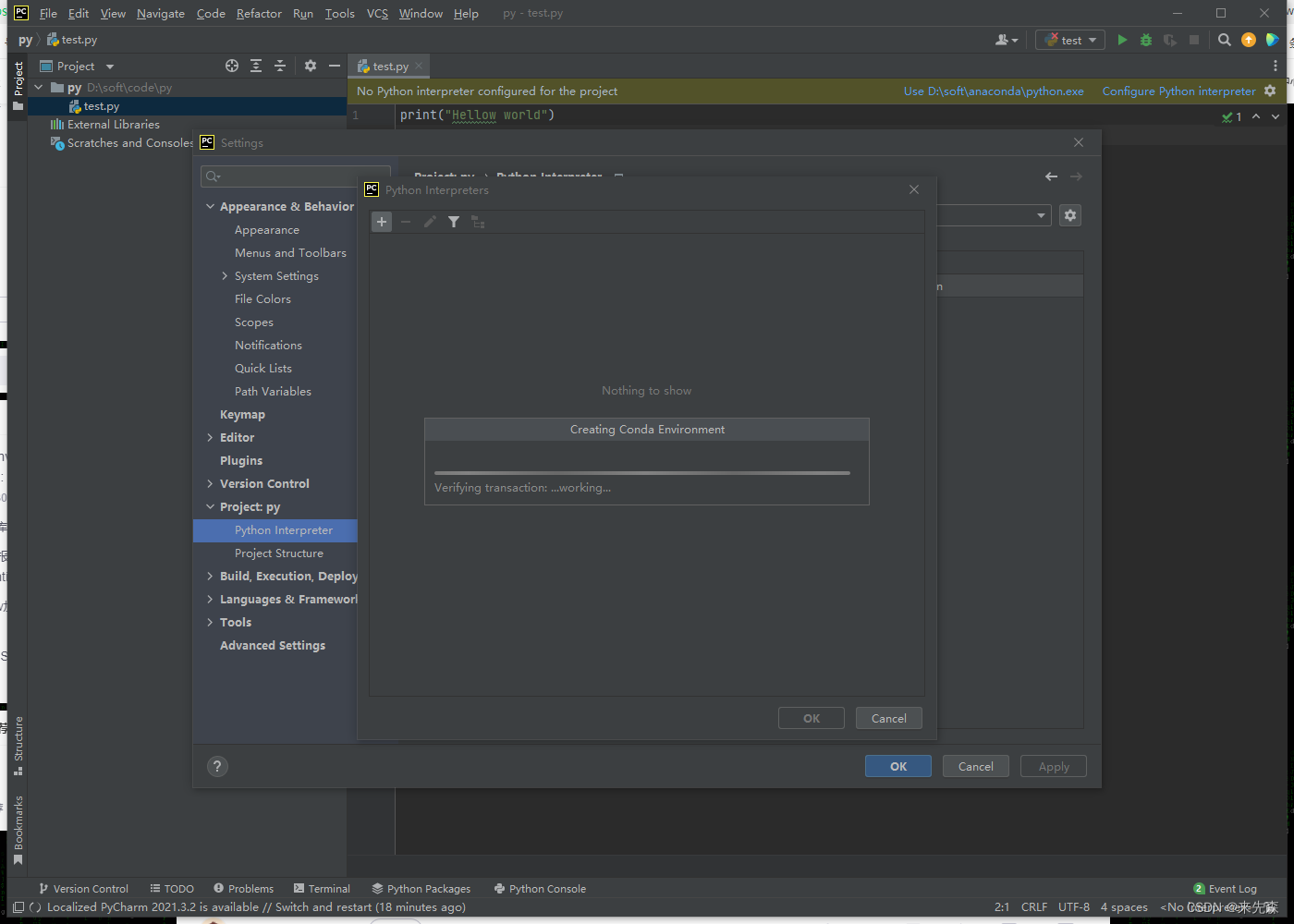Viewport: 1294px width, 924px height.
Task: Expand all icon in Project panel header
Action: [256, 66]
